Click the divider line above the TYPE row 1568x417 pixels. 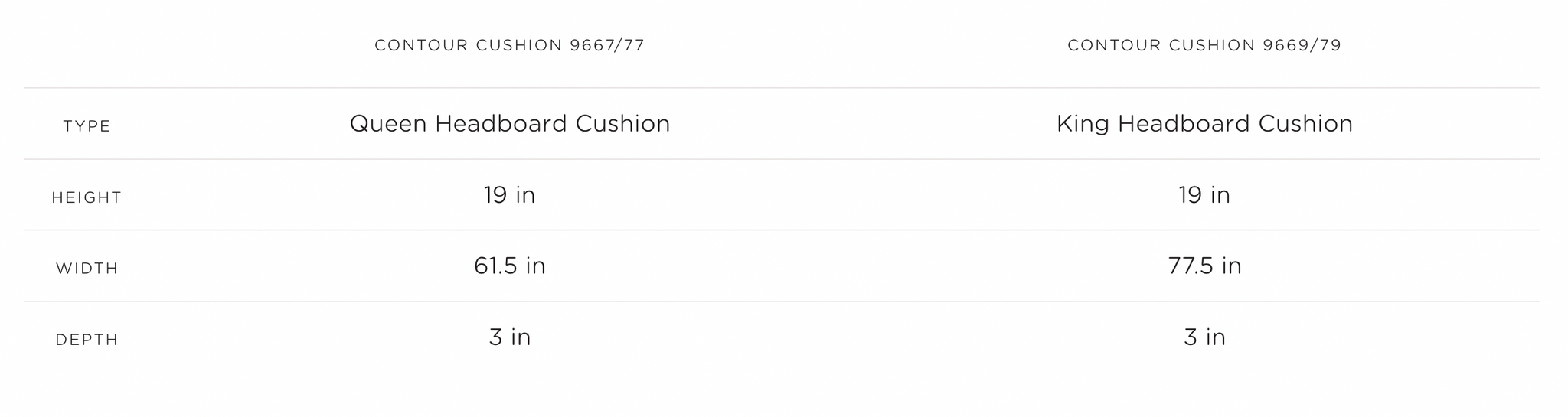pyautogui.click(x=781, y=88)
